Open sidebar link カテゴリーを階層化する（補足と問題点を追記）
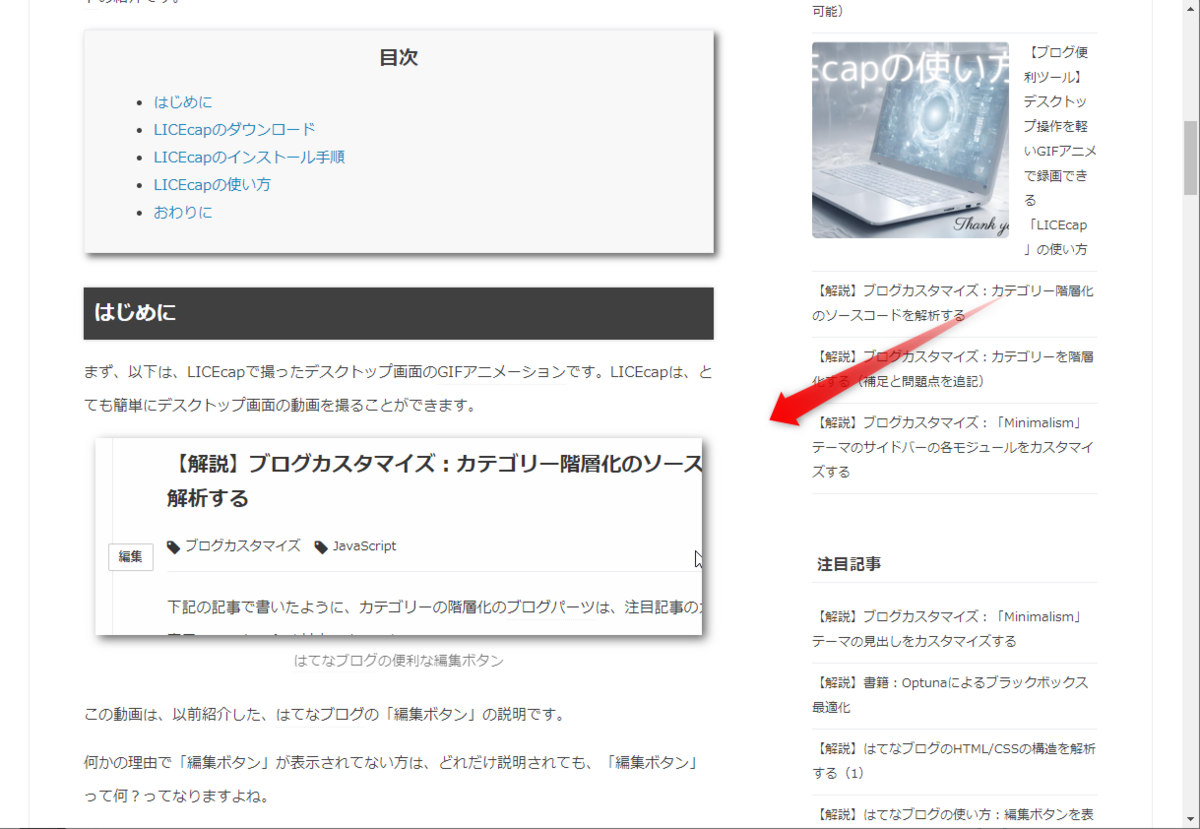 click(953, 369)
